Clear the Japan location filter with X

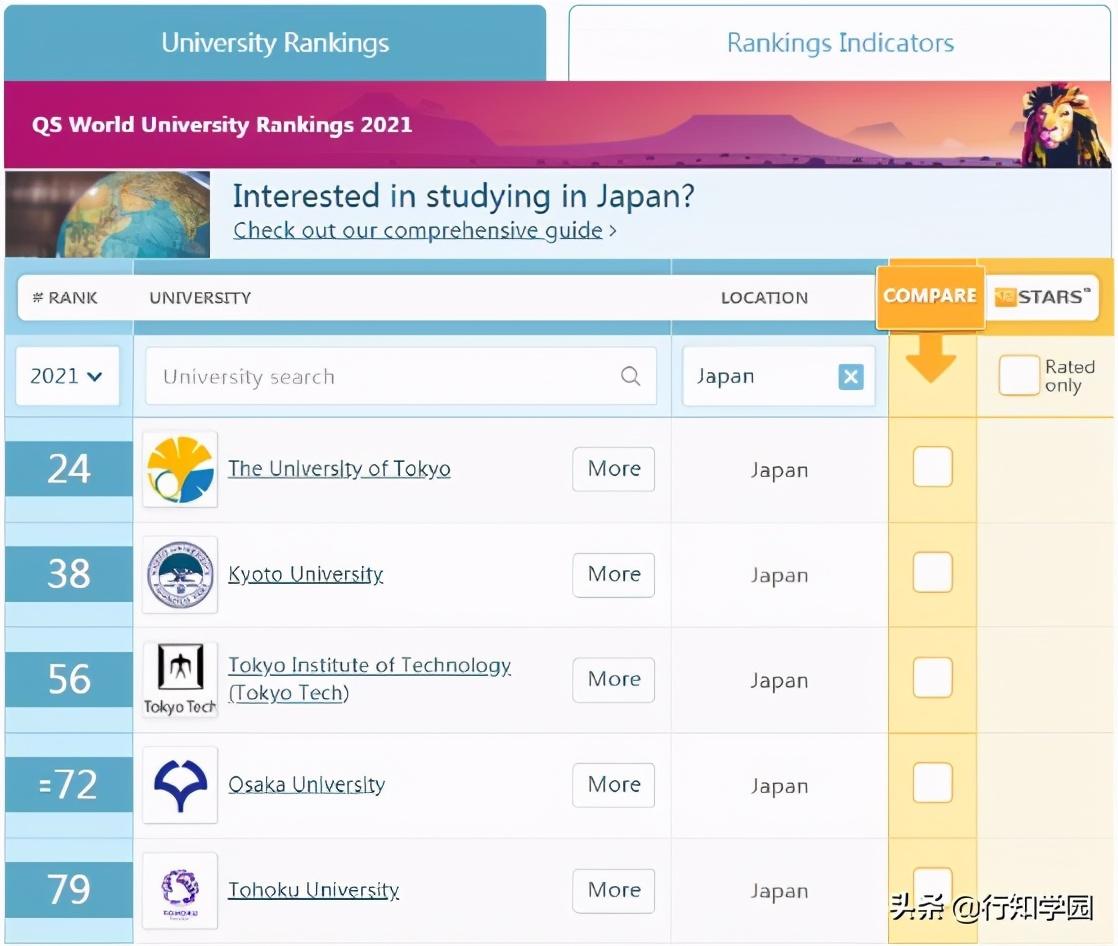click(850, 377)
